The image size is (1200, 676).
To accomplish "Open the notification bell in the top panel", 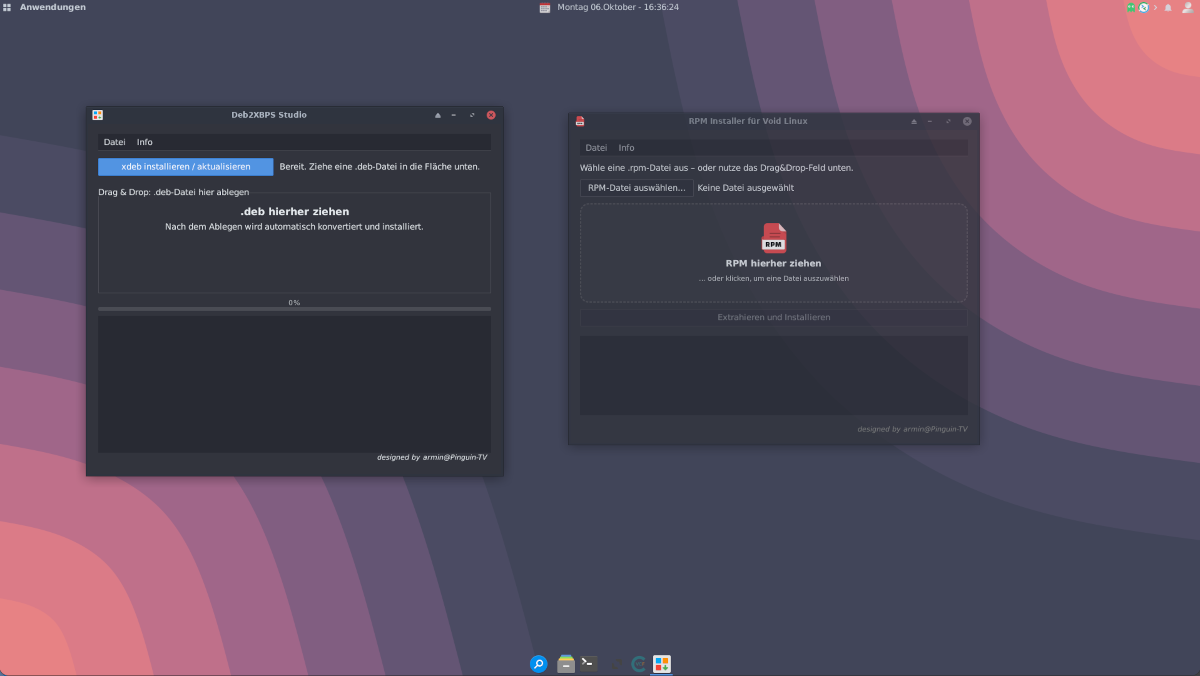I will pyautogui.click(x=1168, y=7).
